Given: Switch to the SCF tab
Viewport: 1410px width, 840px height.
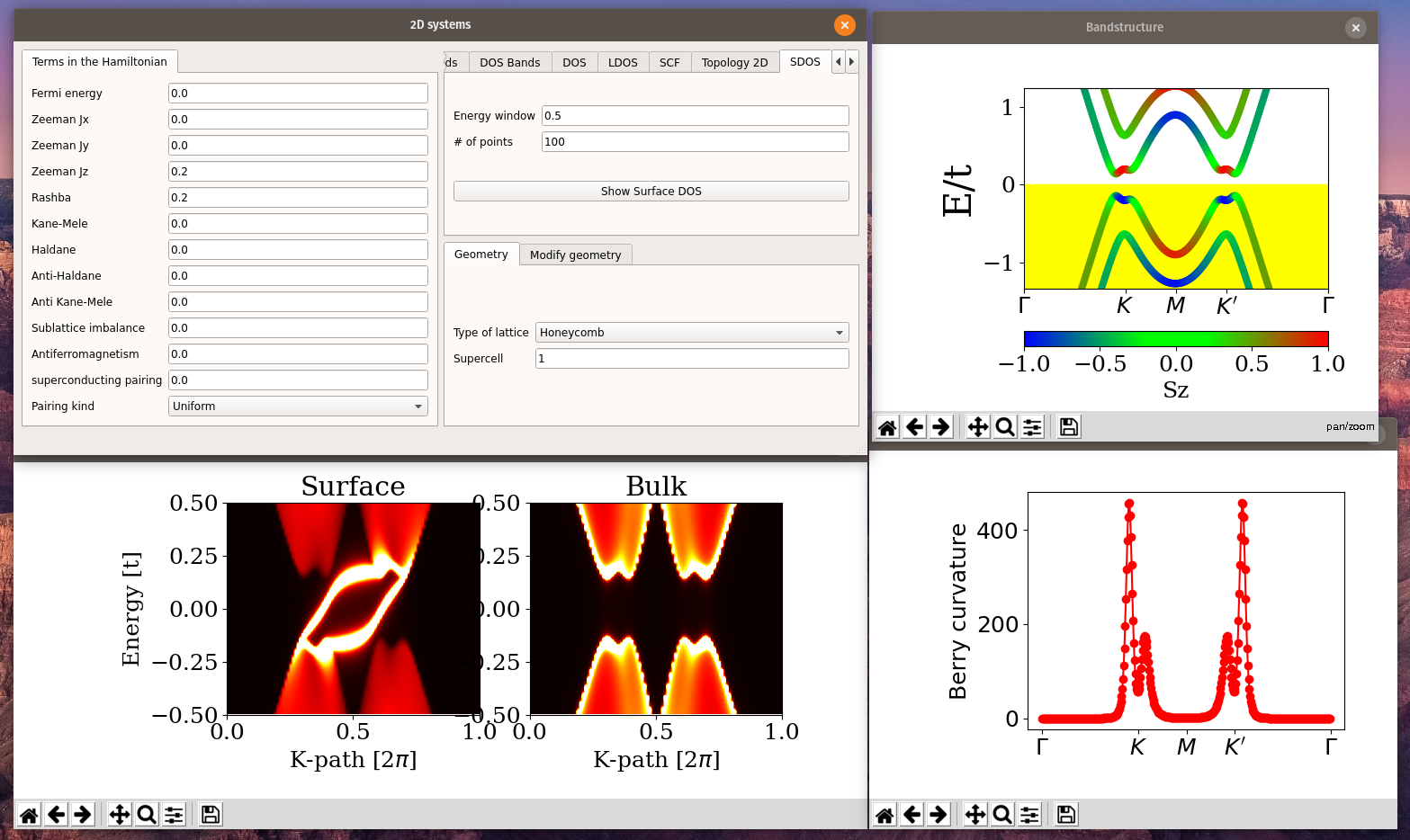Looking at the screenshot, I should (669, 62).
